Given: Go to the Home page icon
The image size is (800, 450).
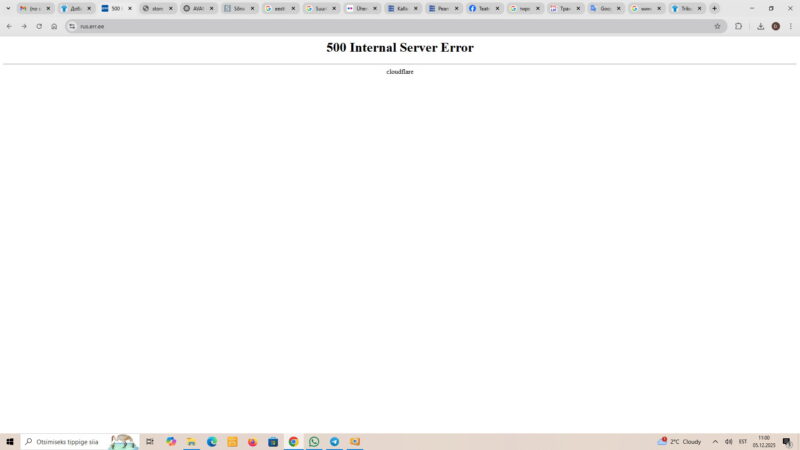Looking at the screenshot, I should coord(54,26).
